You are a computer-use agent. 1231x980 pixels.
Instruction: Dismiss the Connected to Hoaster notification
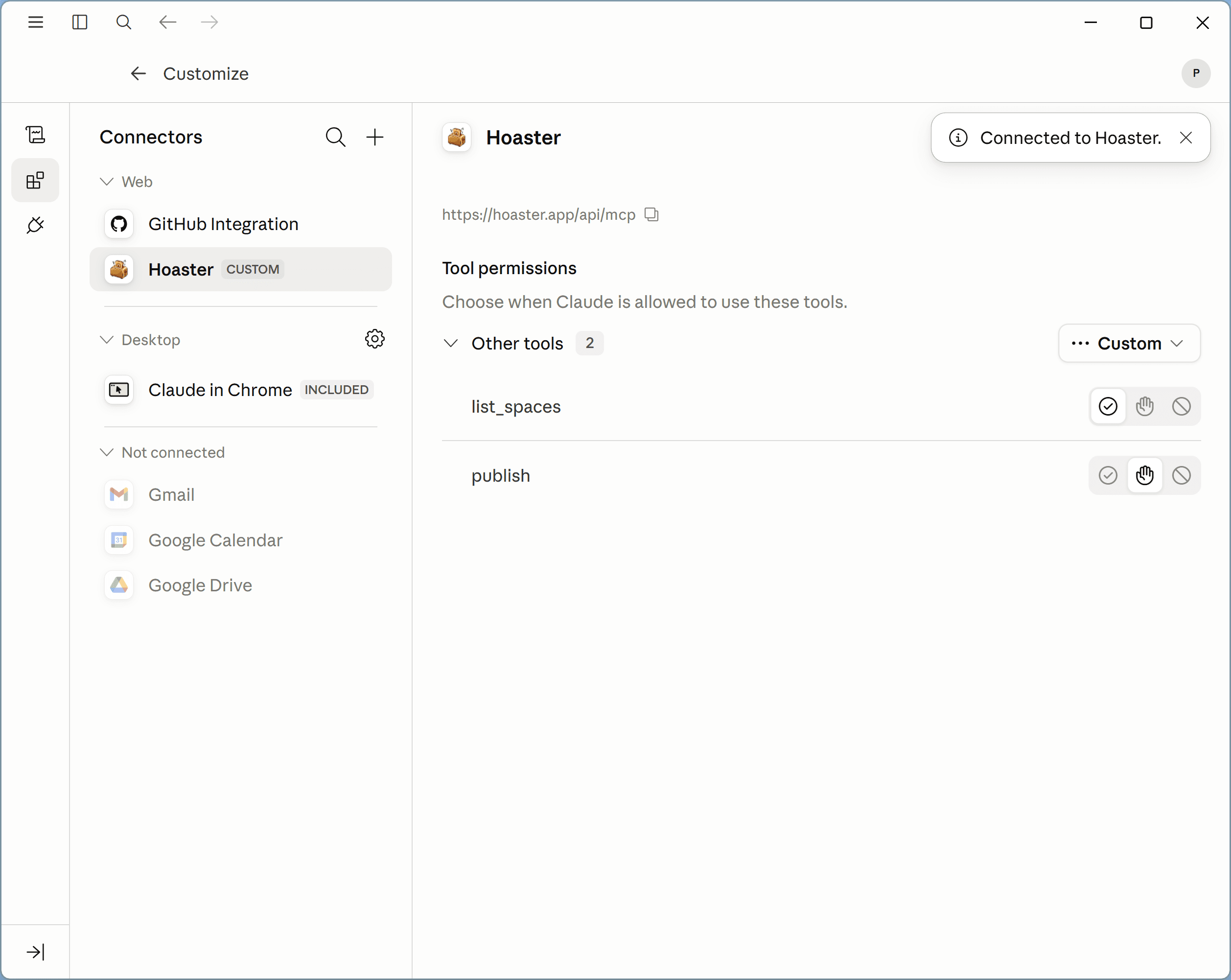(1186, 138)
